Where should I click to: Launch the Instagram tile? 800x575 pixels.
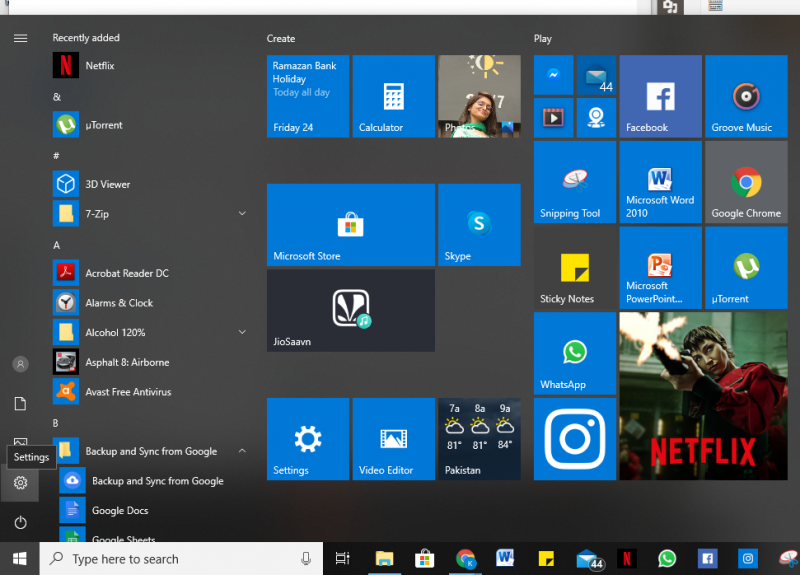coord(574,439)
